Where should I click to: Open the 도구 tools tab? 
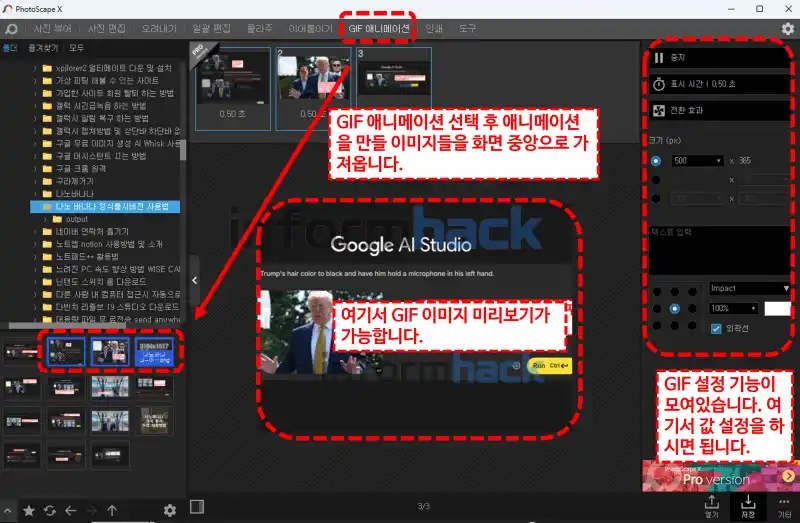point(467,29)
